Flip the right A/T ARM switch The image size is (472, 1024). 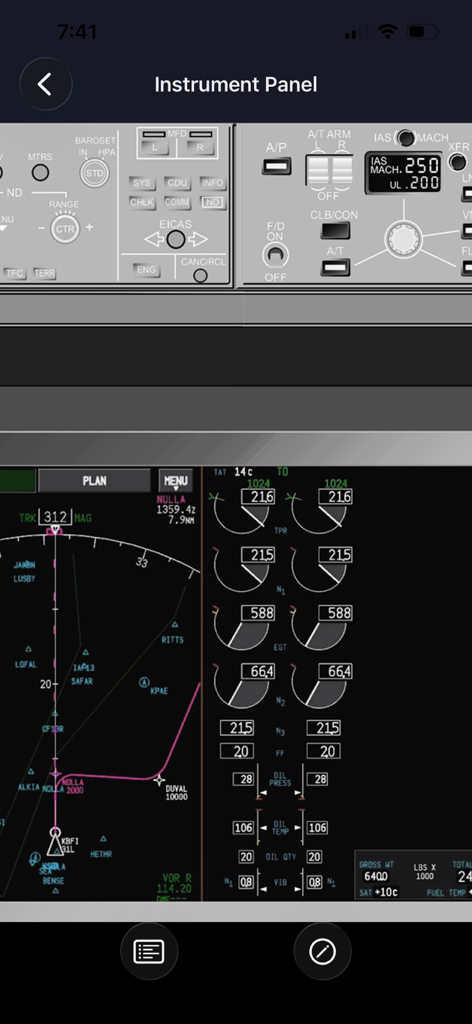[x=342, y=170]
